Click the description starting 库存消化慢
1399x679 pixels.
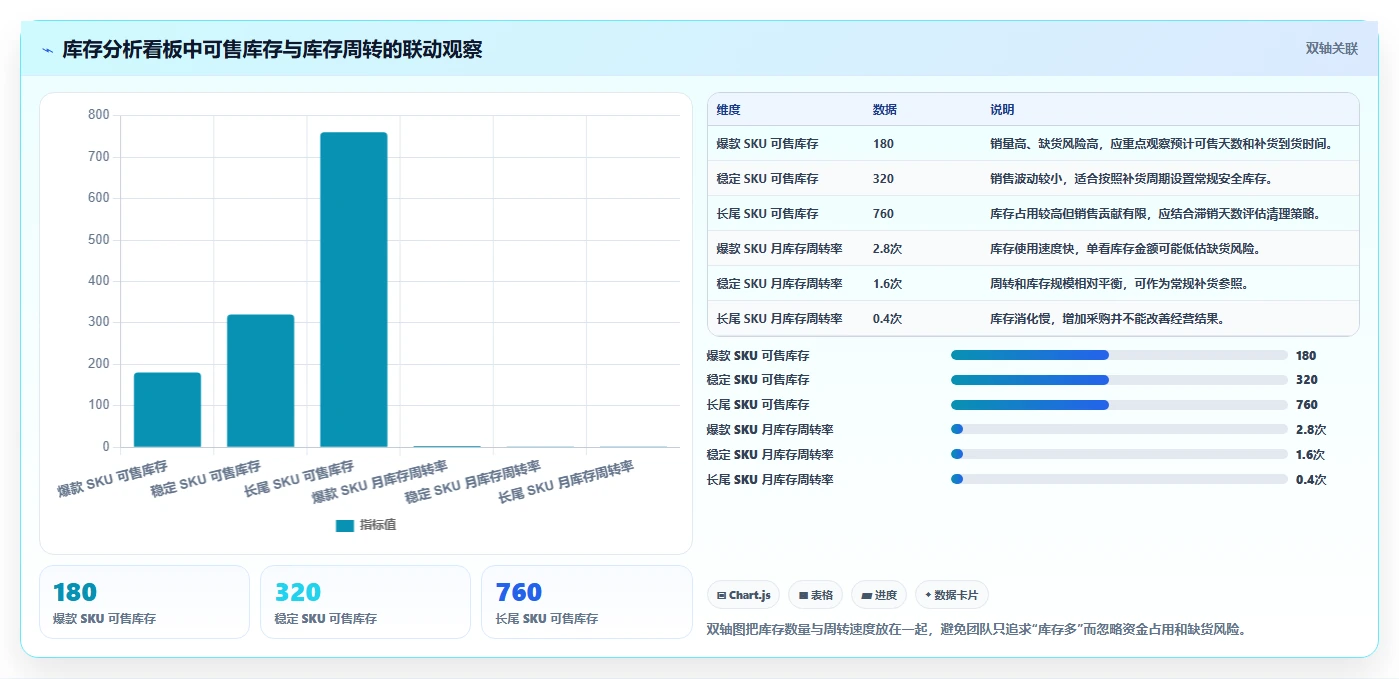1107,319
